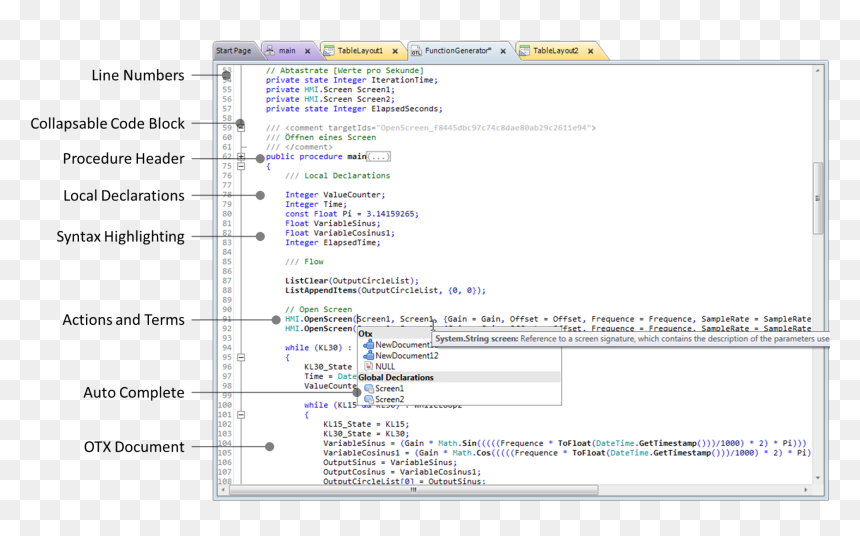Click the Screen1 icon in Global Declarations
The image size is (860, 536).
click(369, 388)
